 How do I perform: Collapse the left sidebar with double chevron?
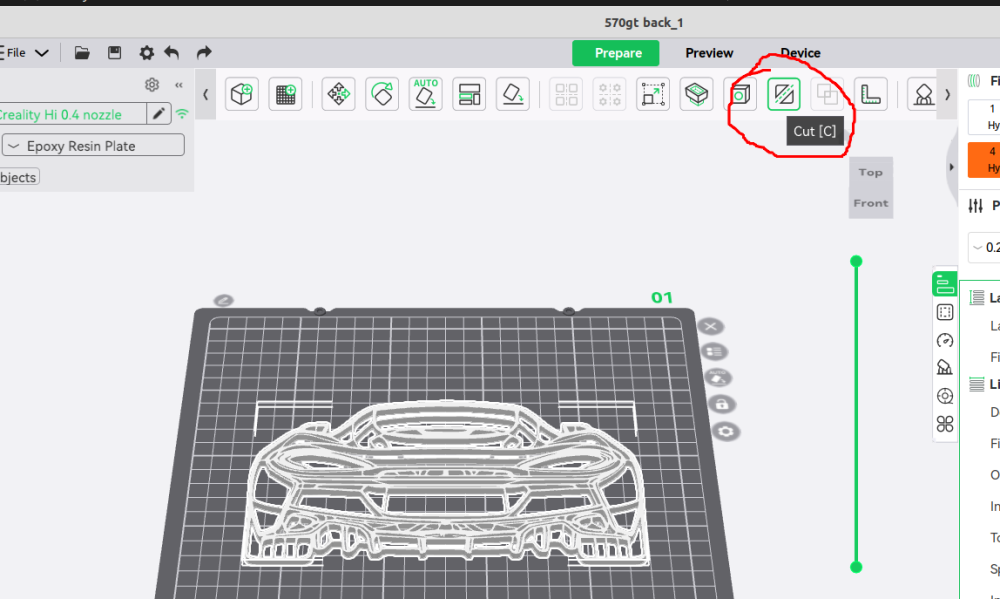179,85
